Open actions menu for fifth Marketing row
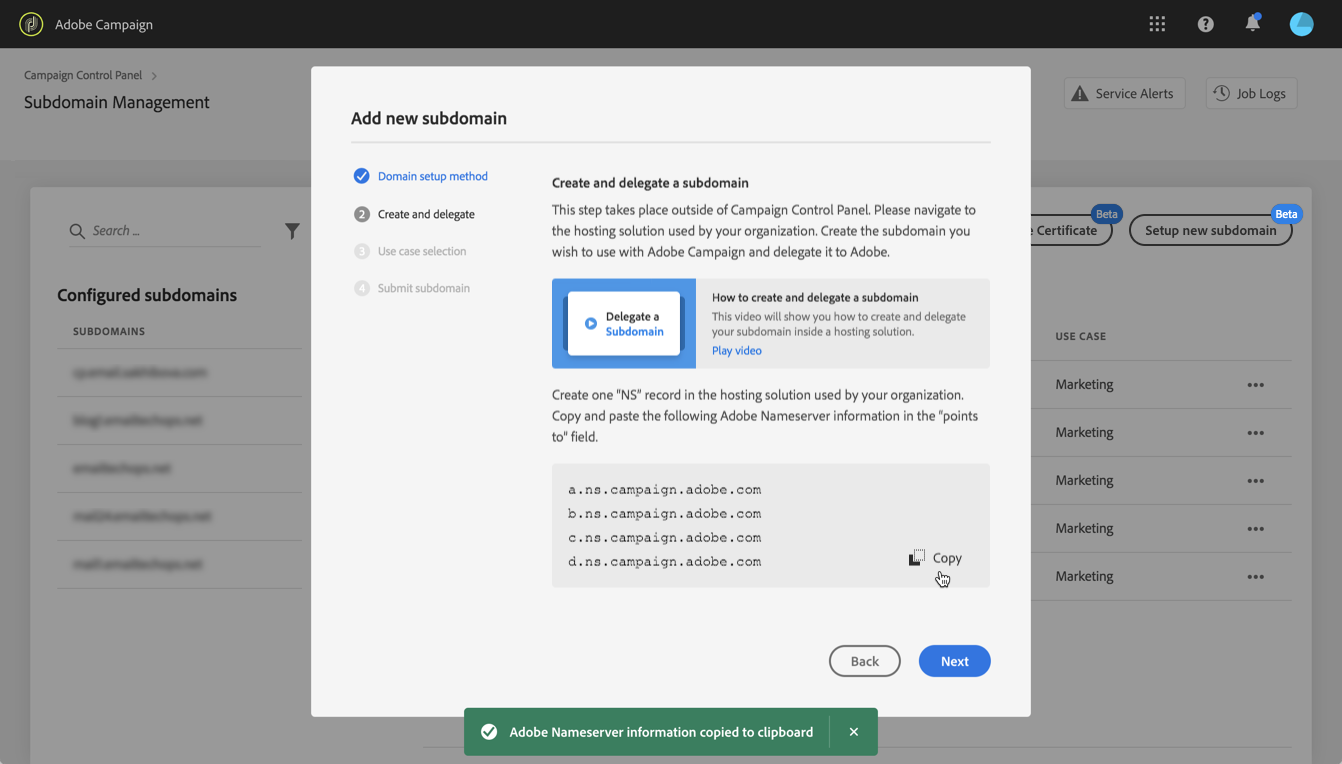The height and width of the screenshot is (764, 1342). coord(1255,577)
